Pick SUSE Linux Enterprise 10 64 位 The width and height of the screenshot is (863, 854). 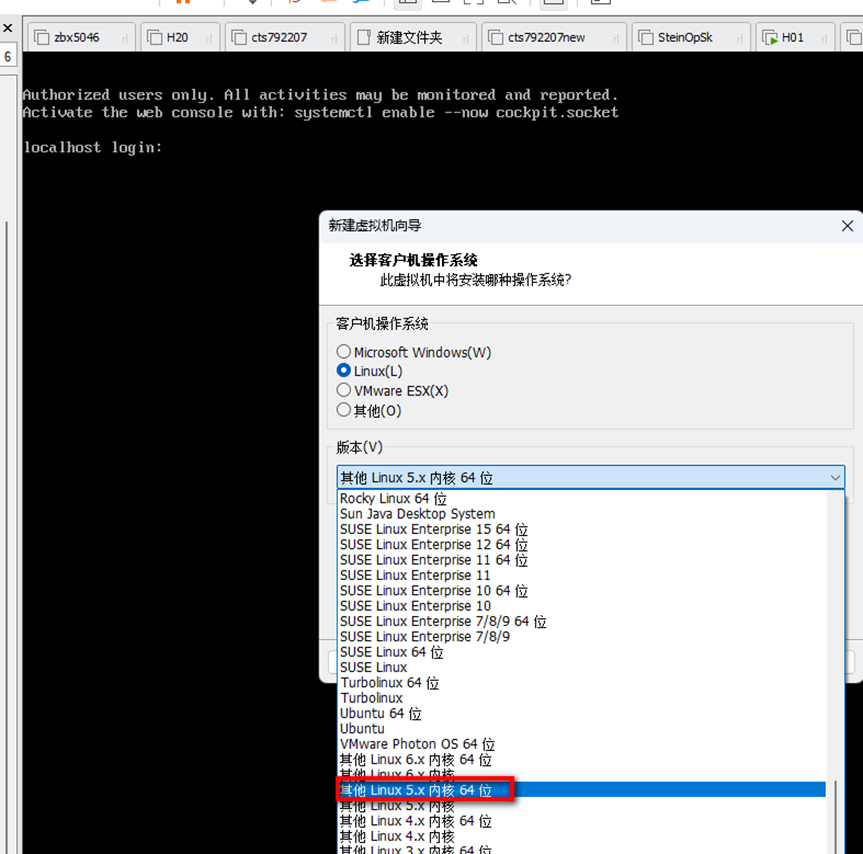[x=582, y=591]
